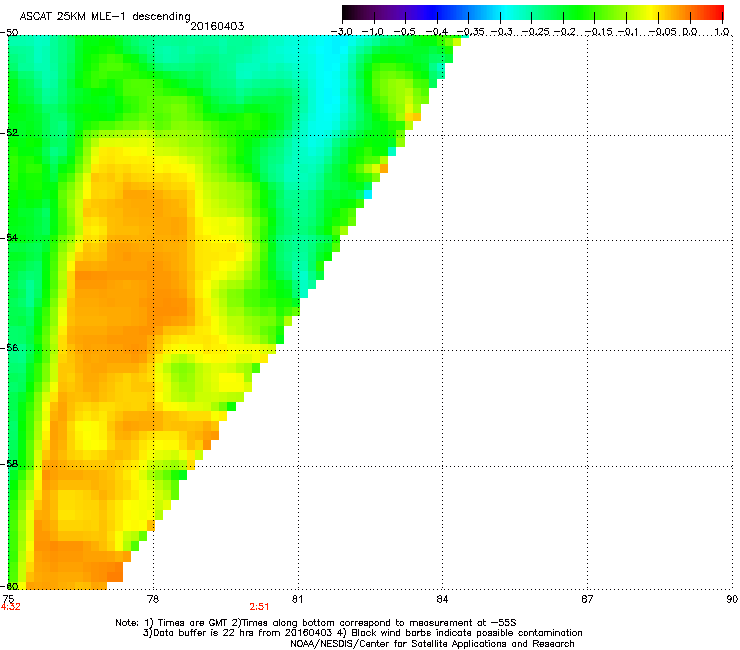Click the -52 latitude axis label
Screen dimensions: 740x650
coord(9,133)
